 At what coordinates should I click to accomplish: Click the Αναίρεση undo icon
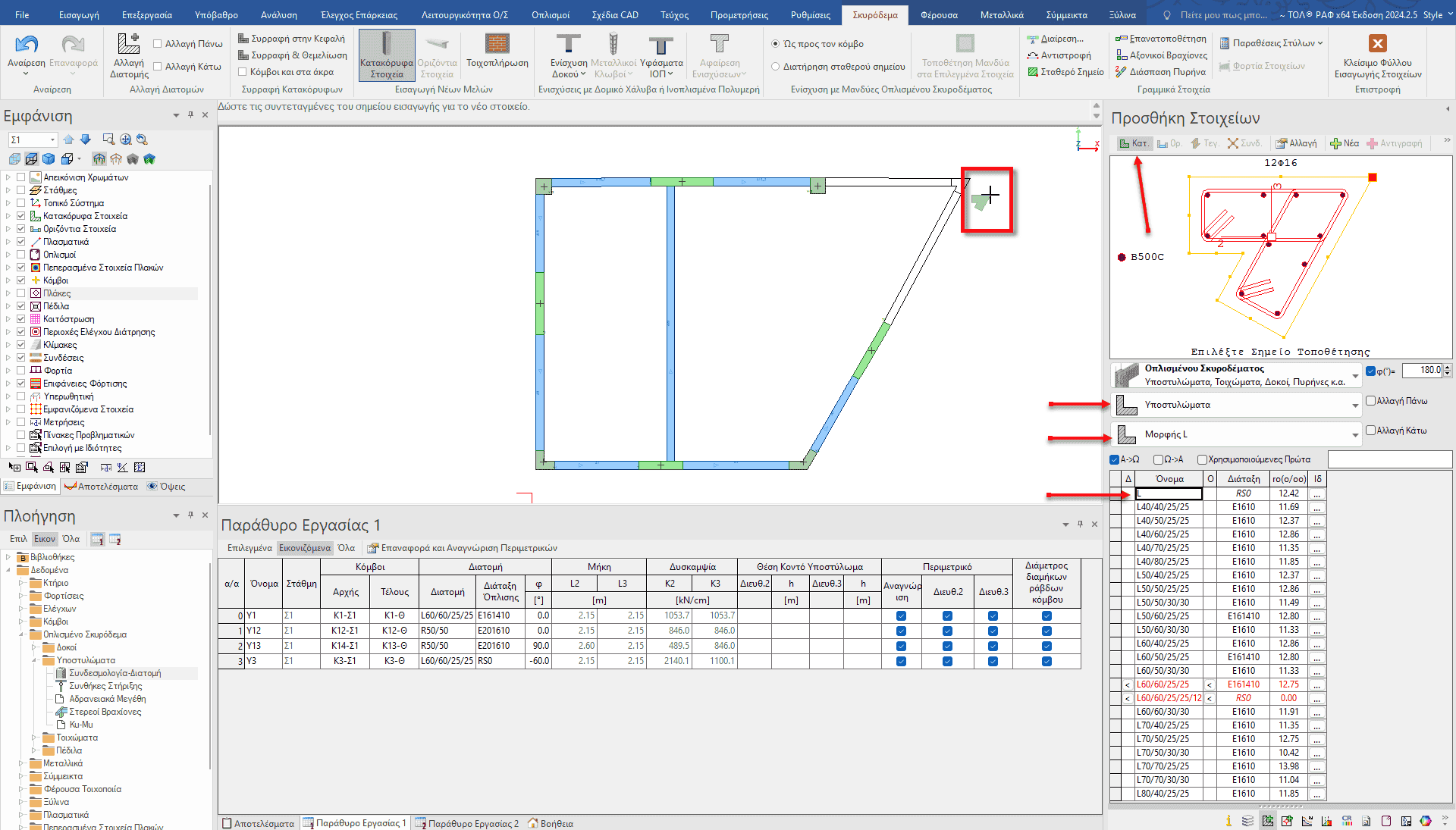(x=27, y=45)
